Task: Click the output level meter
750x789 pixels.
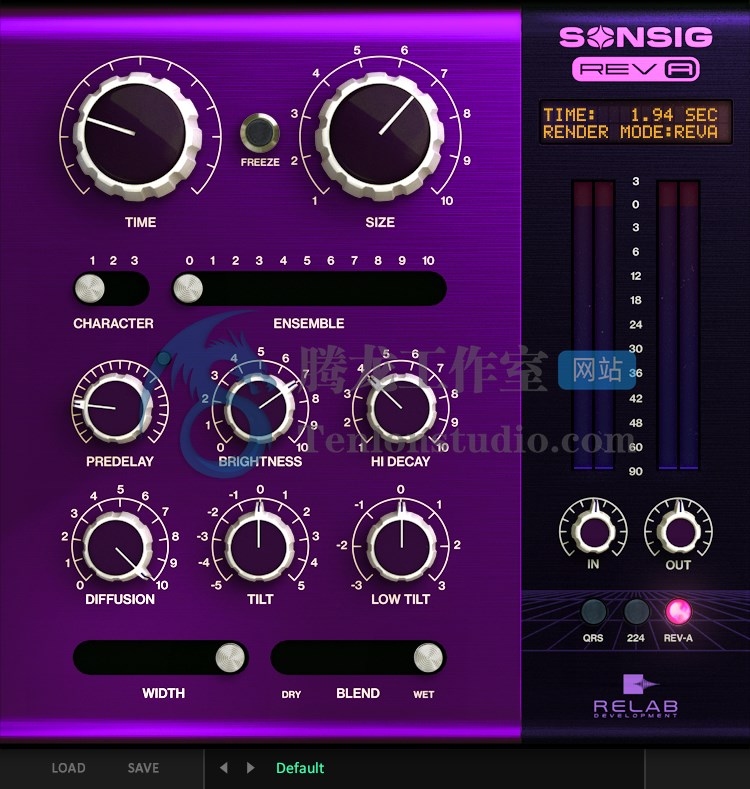Action: coord(679,325)
